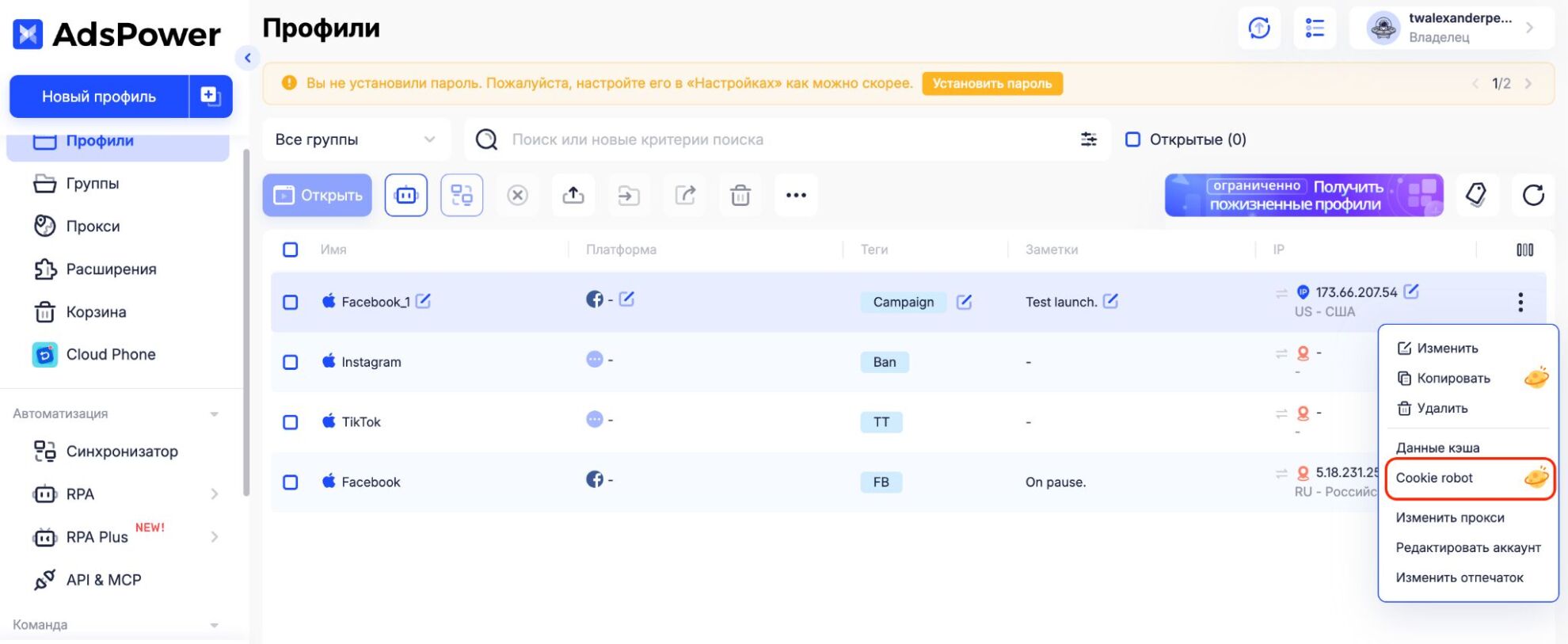This screenshot has width=1568, height=644.
Task: Select Редактировать аккаунт menu entry
Action: [x=1468, y=548]
